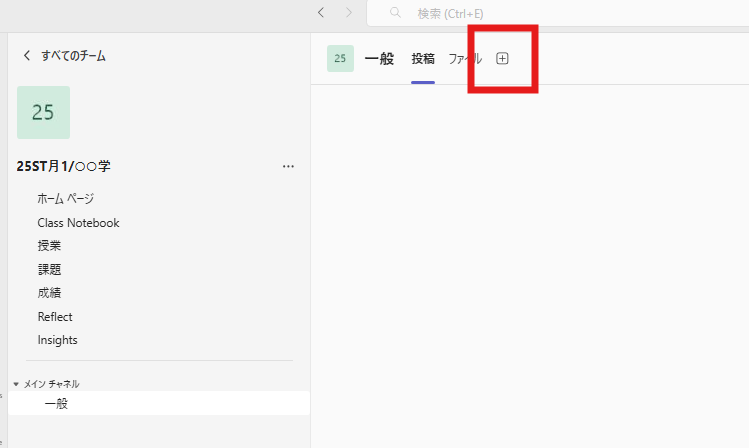Open the 課題 assignments section
The width and height of the screenshot is (749, 448).
click(49, 269)
